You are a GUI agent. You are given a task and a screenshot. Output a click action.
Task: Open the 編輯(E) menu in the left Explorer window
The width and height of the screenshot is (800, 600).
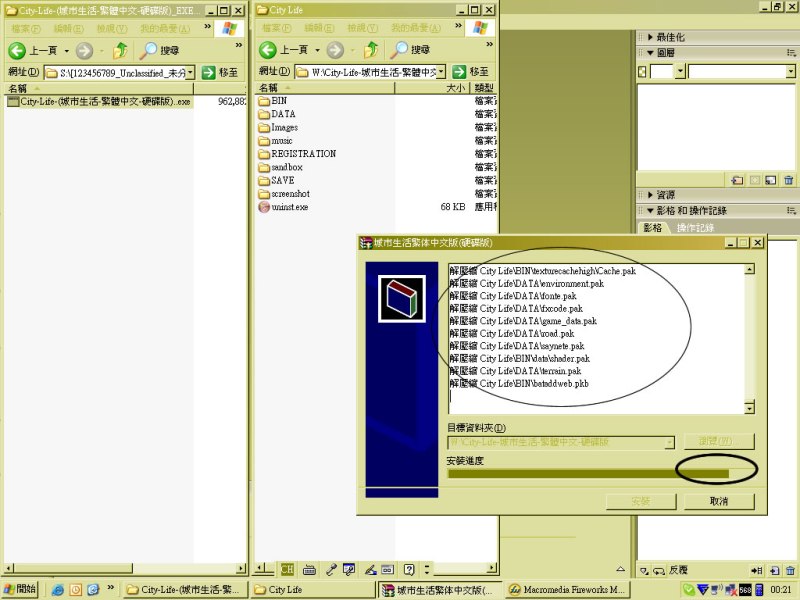[x=68, y=29]
